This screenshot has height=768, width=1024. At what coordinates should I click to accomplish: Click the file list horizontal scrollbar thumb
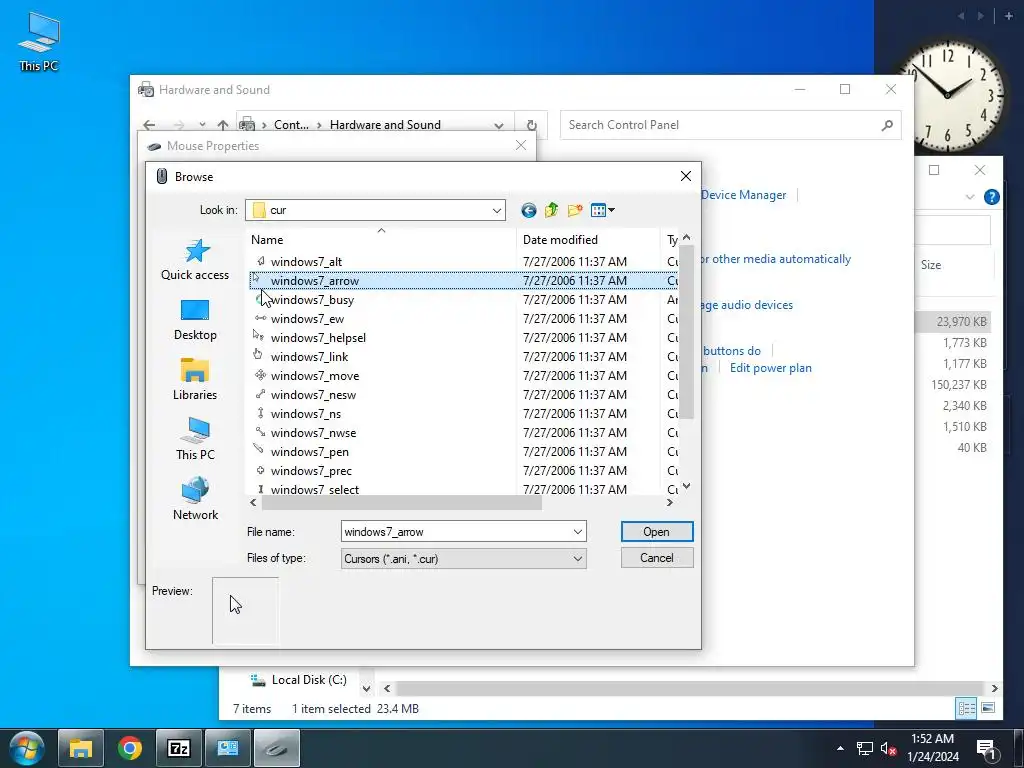tap(402, 502)
